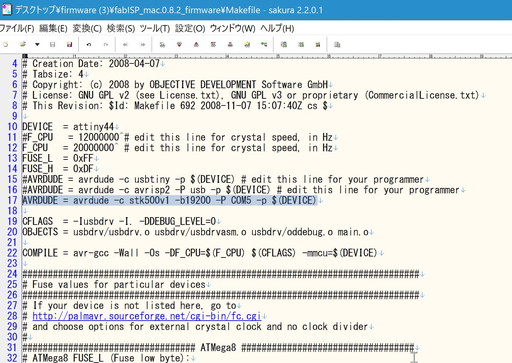Click the '# Creation Date: 2008-04-07' line
Screen dimensions: 512x363
click(x=91, y=64)
